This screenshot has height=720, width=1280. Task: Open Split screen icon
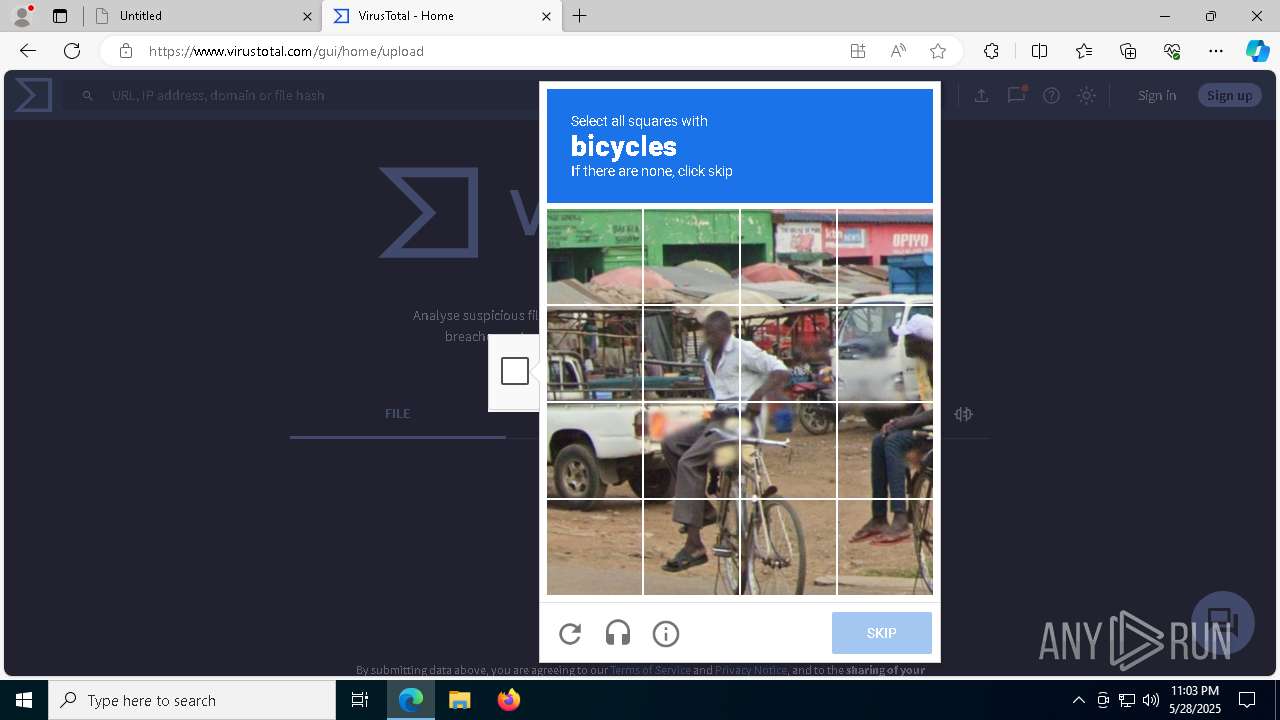(1039, 51)
